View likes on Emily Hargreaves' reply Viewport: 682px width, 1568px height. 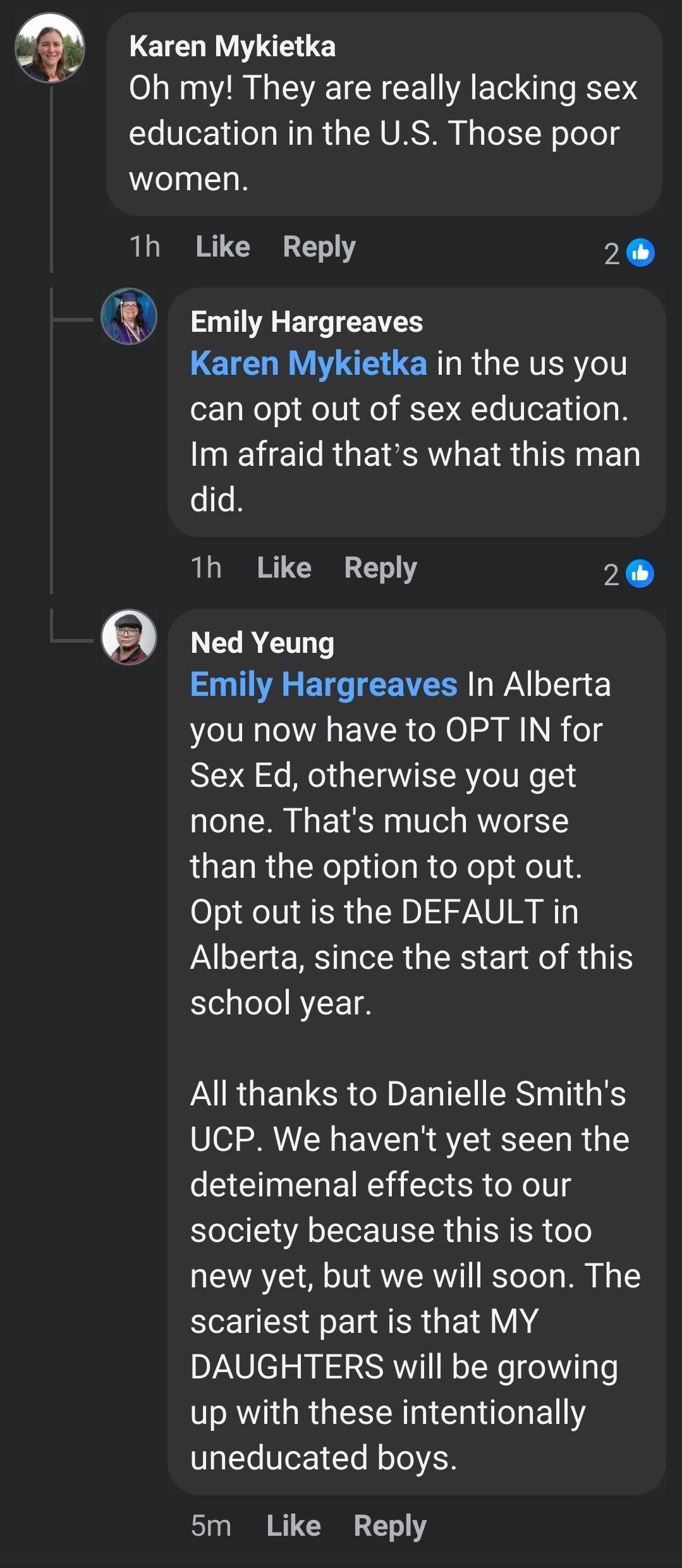click(x=629, y=574)
